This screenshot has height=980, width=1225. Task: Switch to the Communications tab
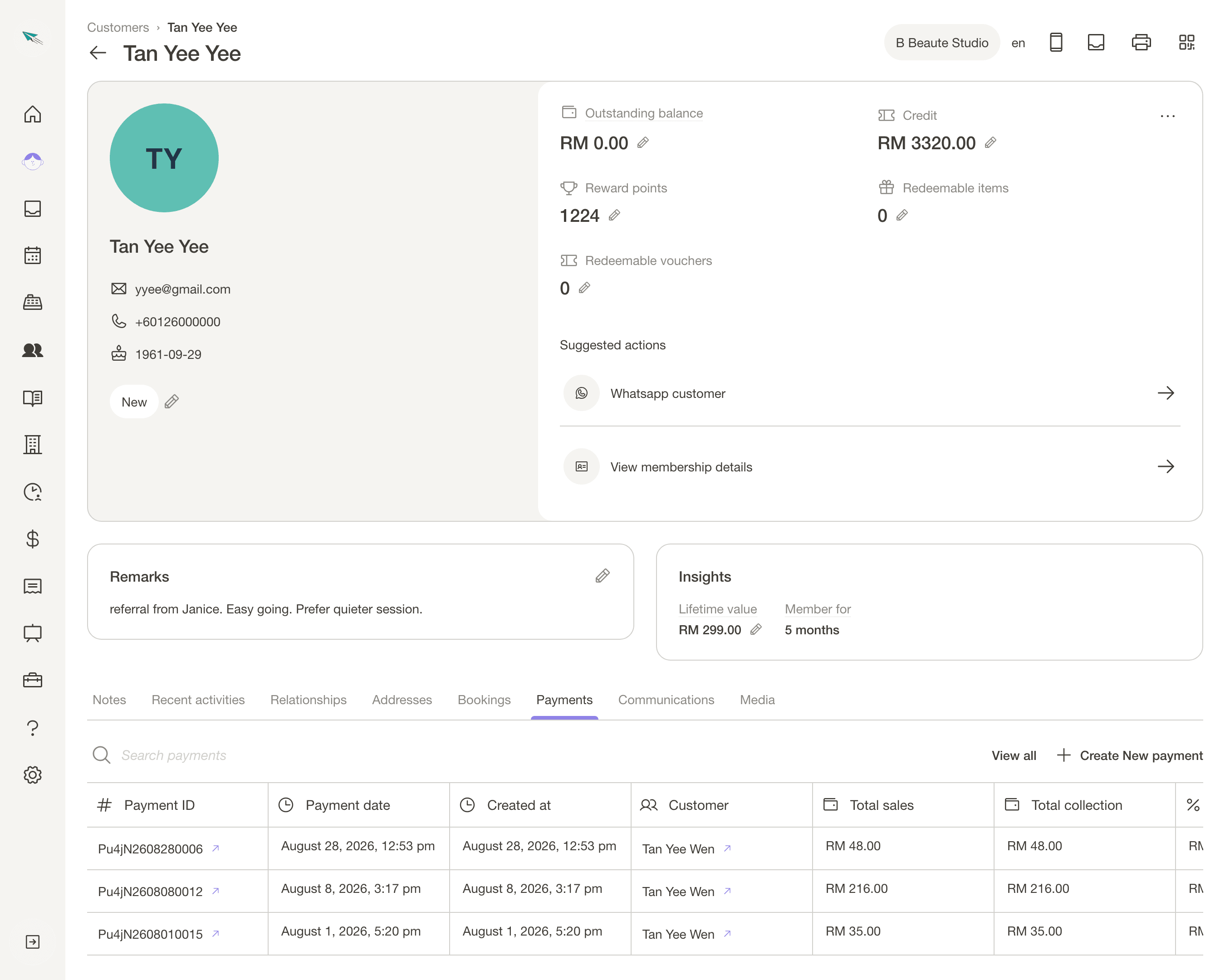(x=666, y=700)
